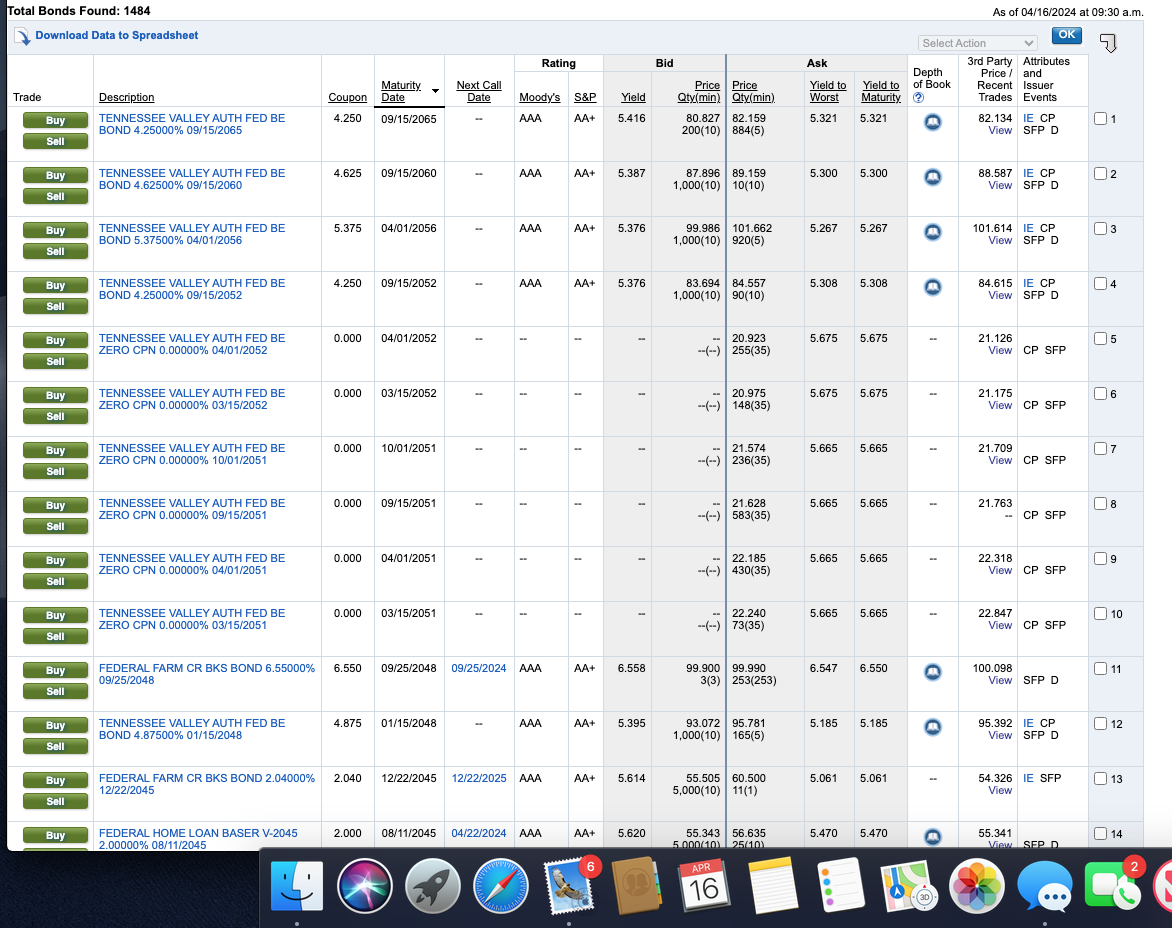The height and width of the screenshot is (928, 1172).
Task: Click the arrow icon next to OK
Action: pyautogui.click(x=1107, y=43)
